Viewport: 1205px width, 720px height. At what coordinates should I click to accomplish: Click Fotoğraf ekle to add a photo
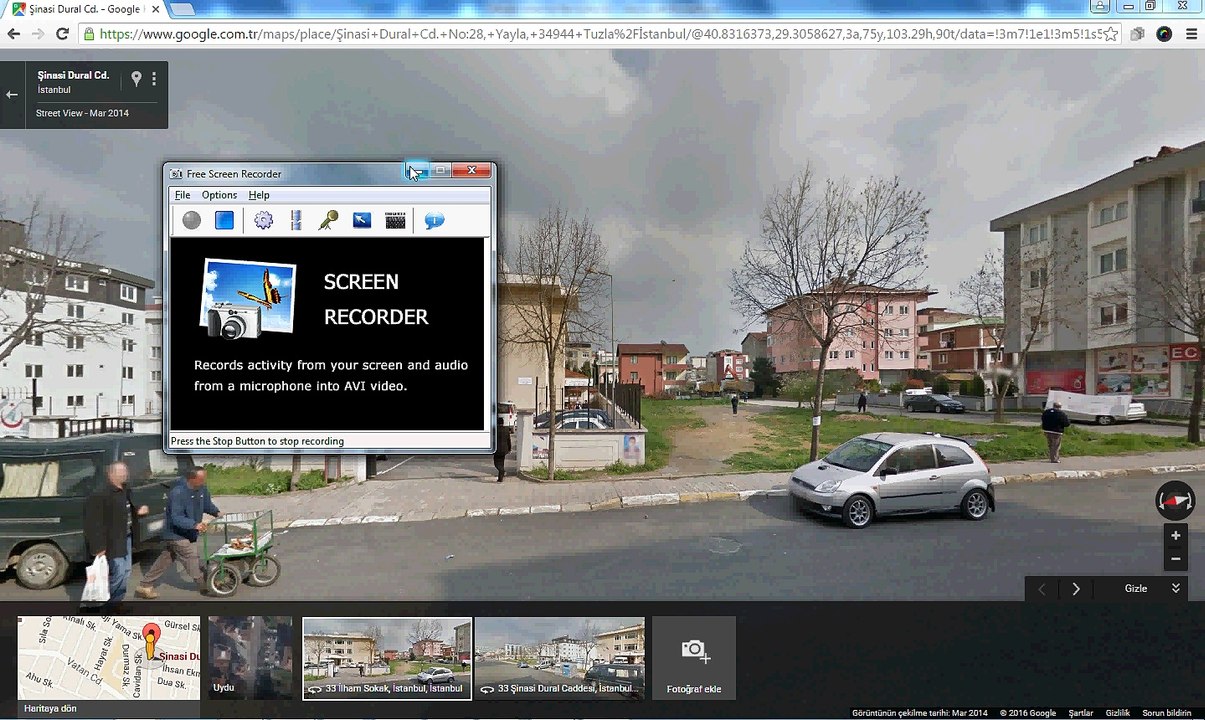[x=694, y=658]
